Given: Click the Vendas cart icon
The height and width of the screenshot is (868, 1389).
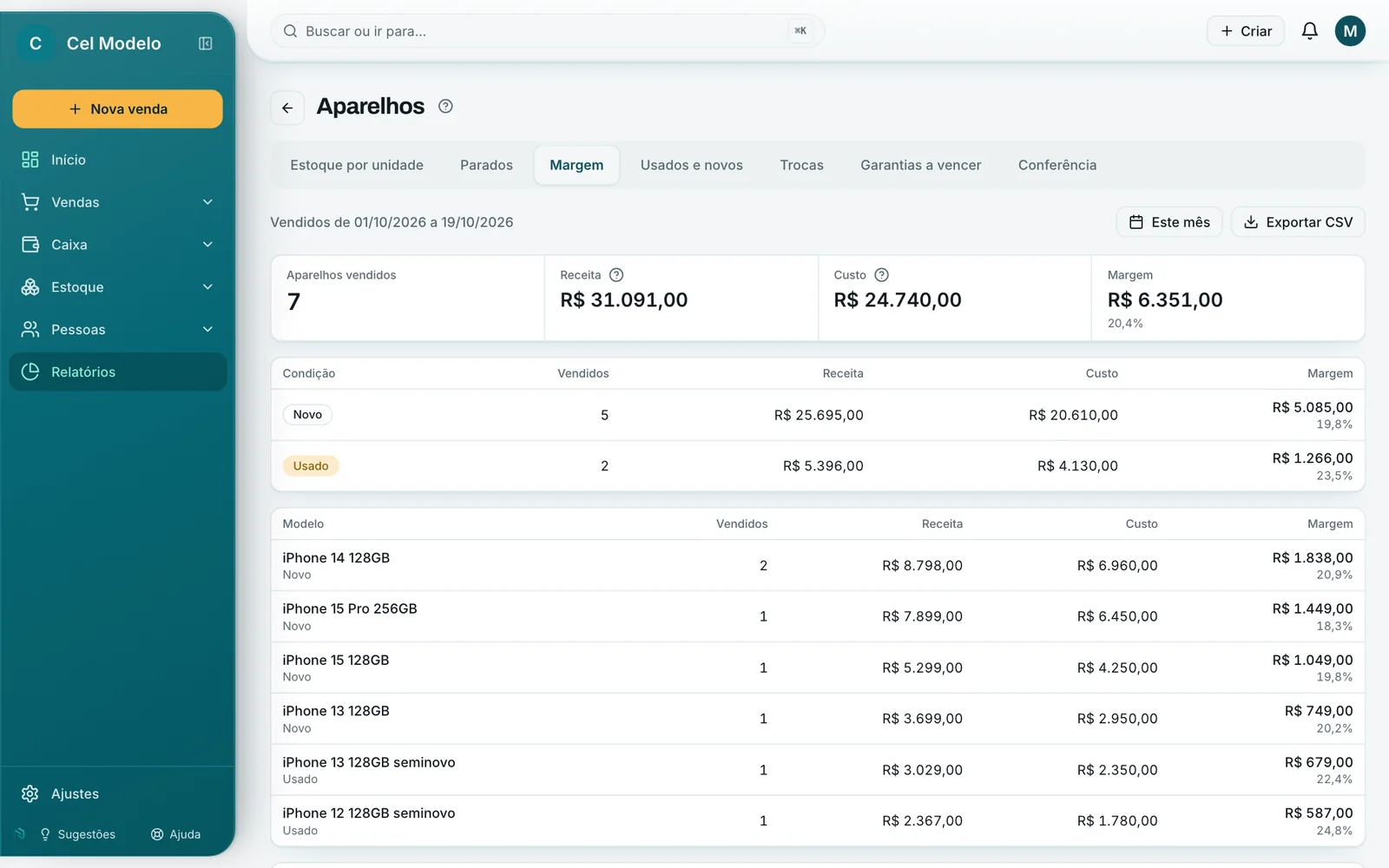Looking at the screenshot, I should (x=30, y=202).
